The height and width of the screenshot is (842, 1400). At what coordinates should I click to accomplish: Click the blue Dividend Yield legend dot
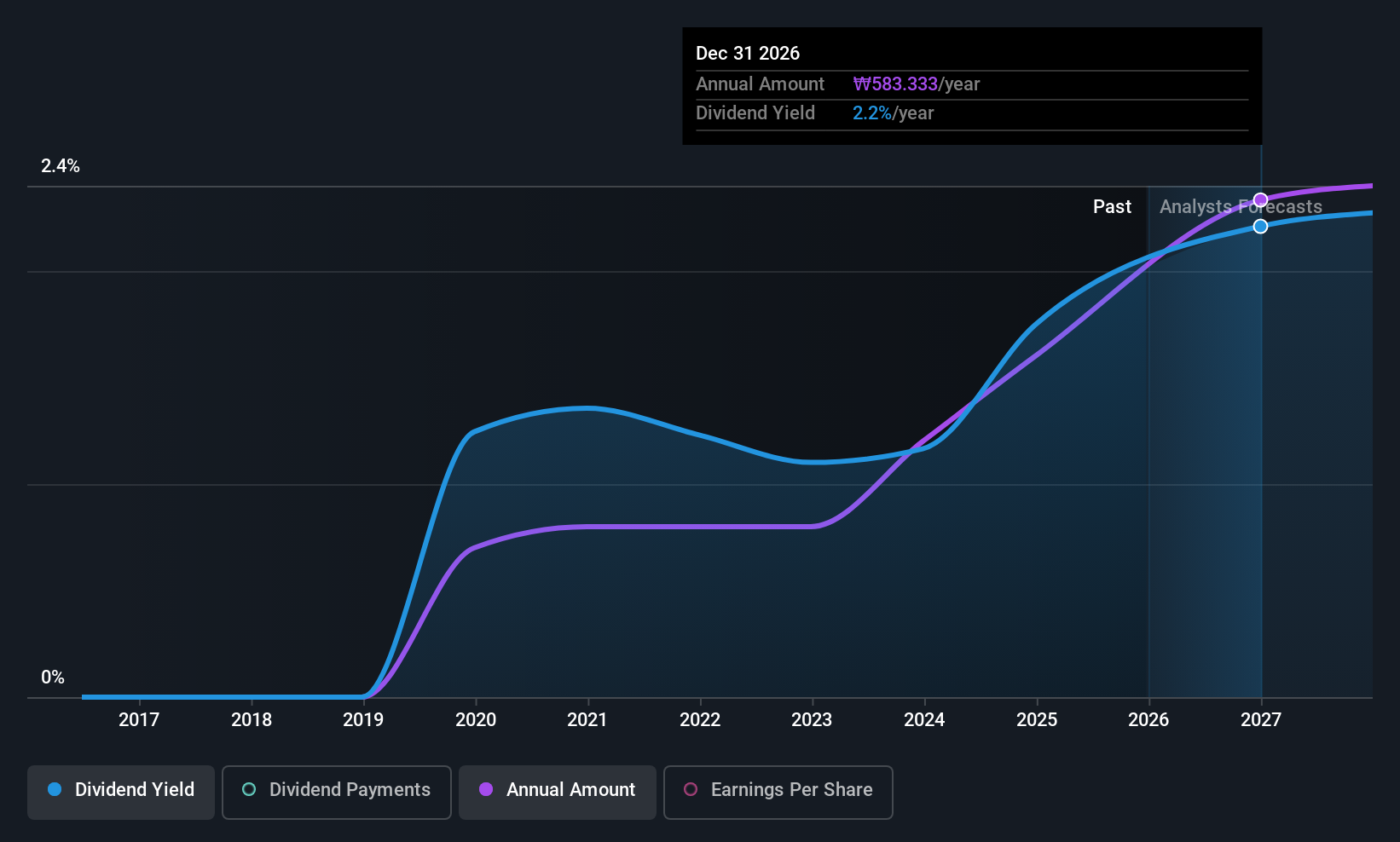click(x=55, y=789)
